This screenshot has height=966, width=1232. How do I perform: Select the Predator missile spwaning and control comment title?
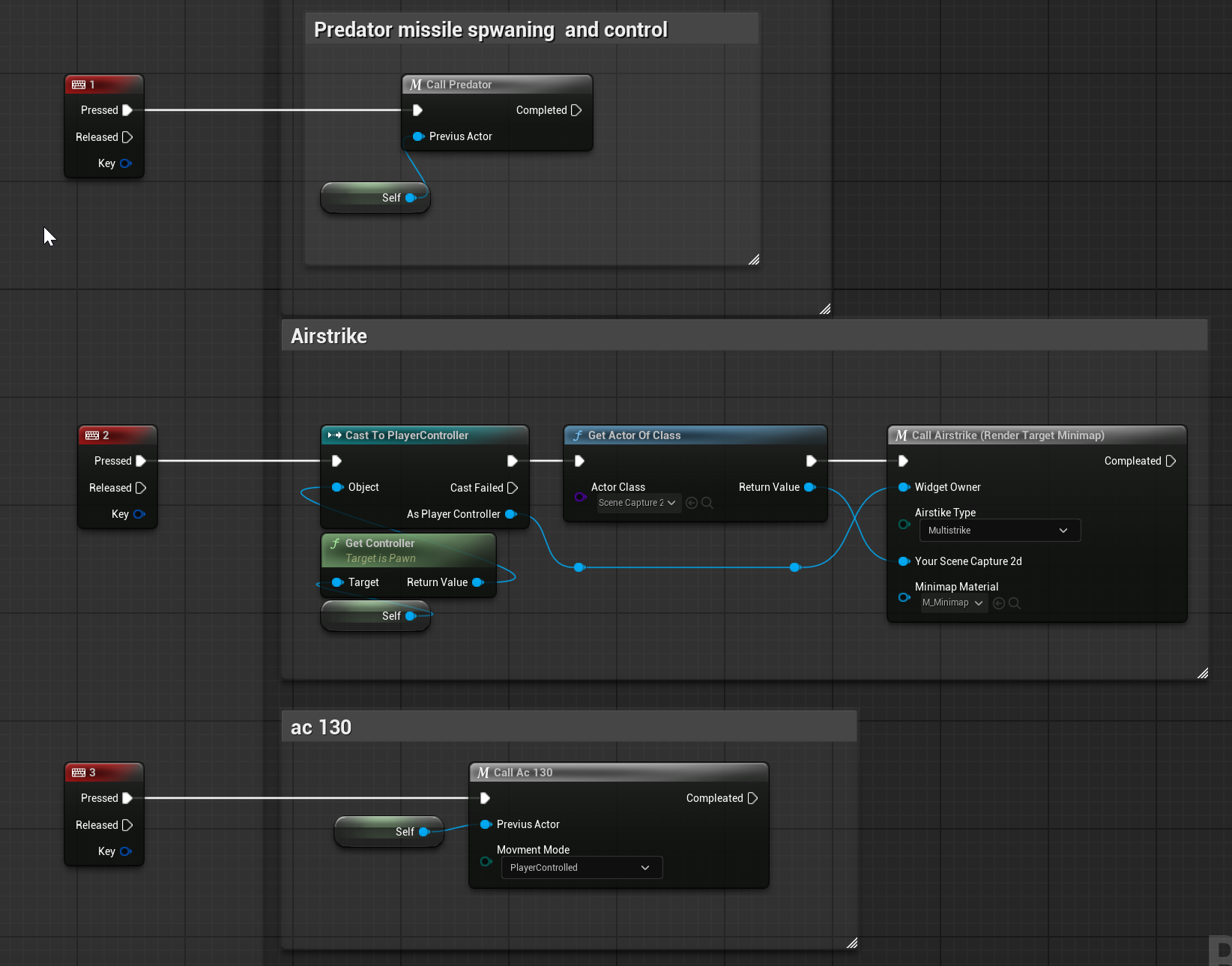click(490, 30)
